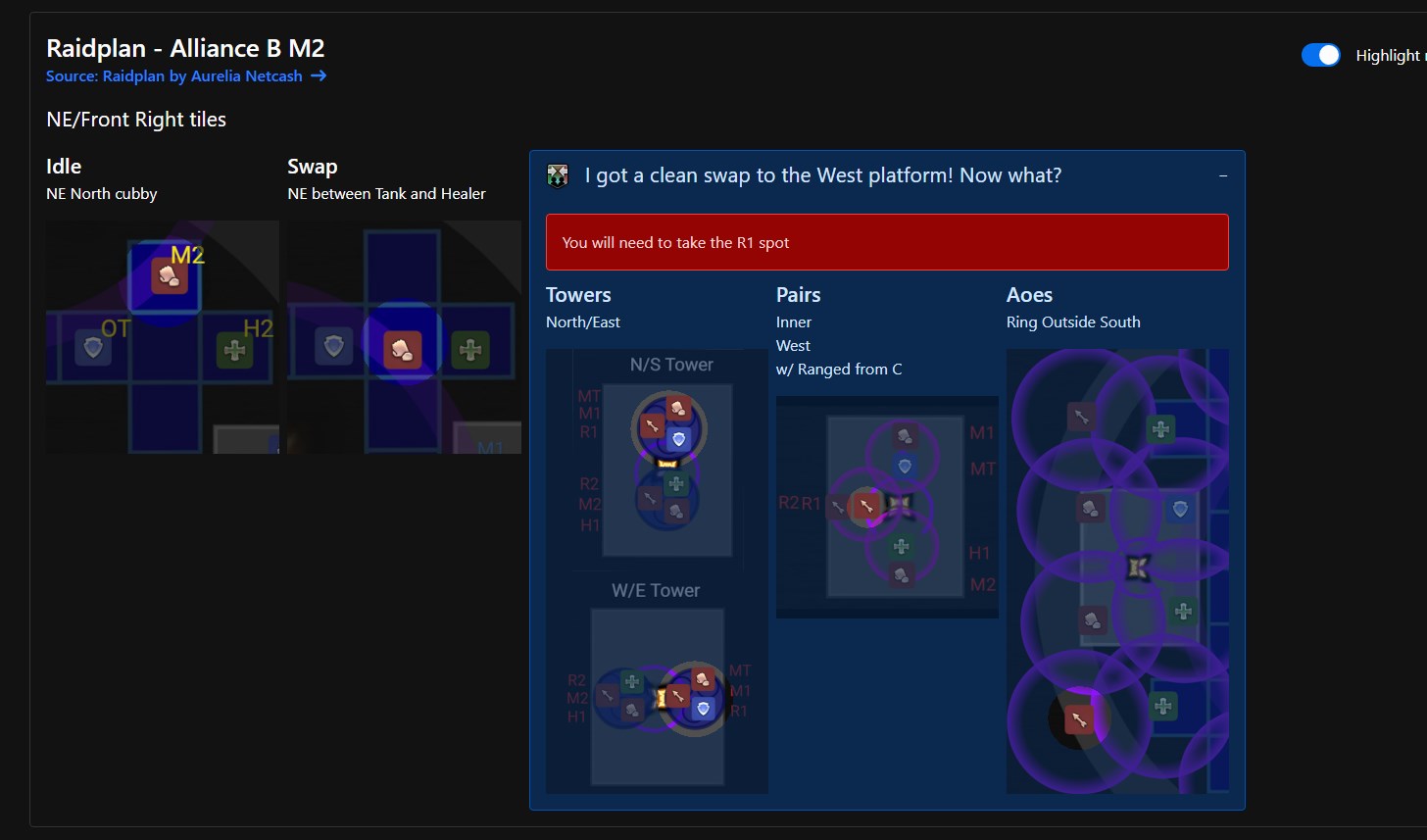Click the boss marker in Aoes diagram
1427x840 pixels.
(x=1137, y=568)
